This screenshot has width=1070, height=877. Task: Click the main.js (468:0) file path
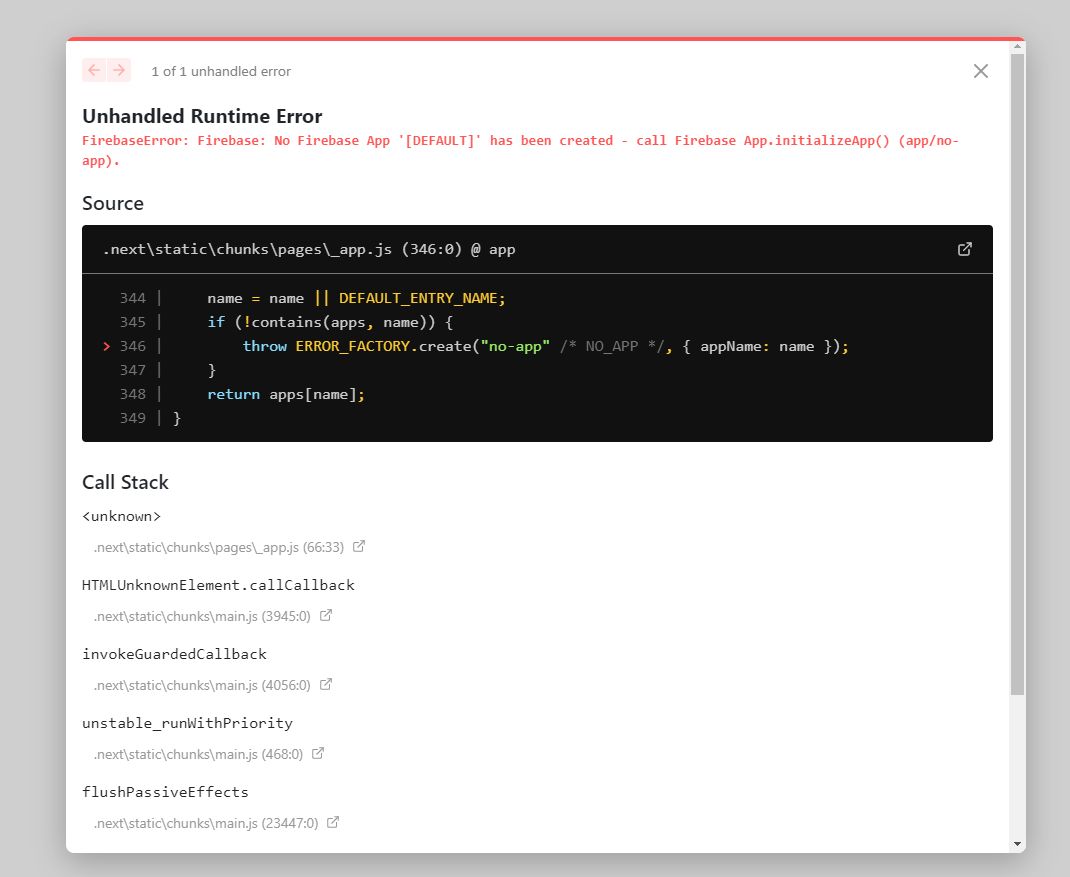(198, 754)
